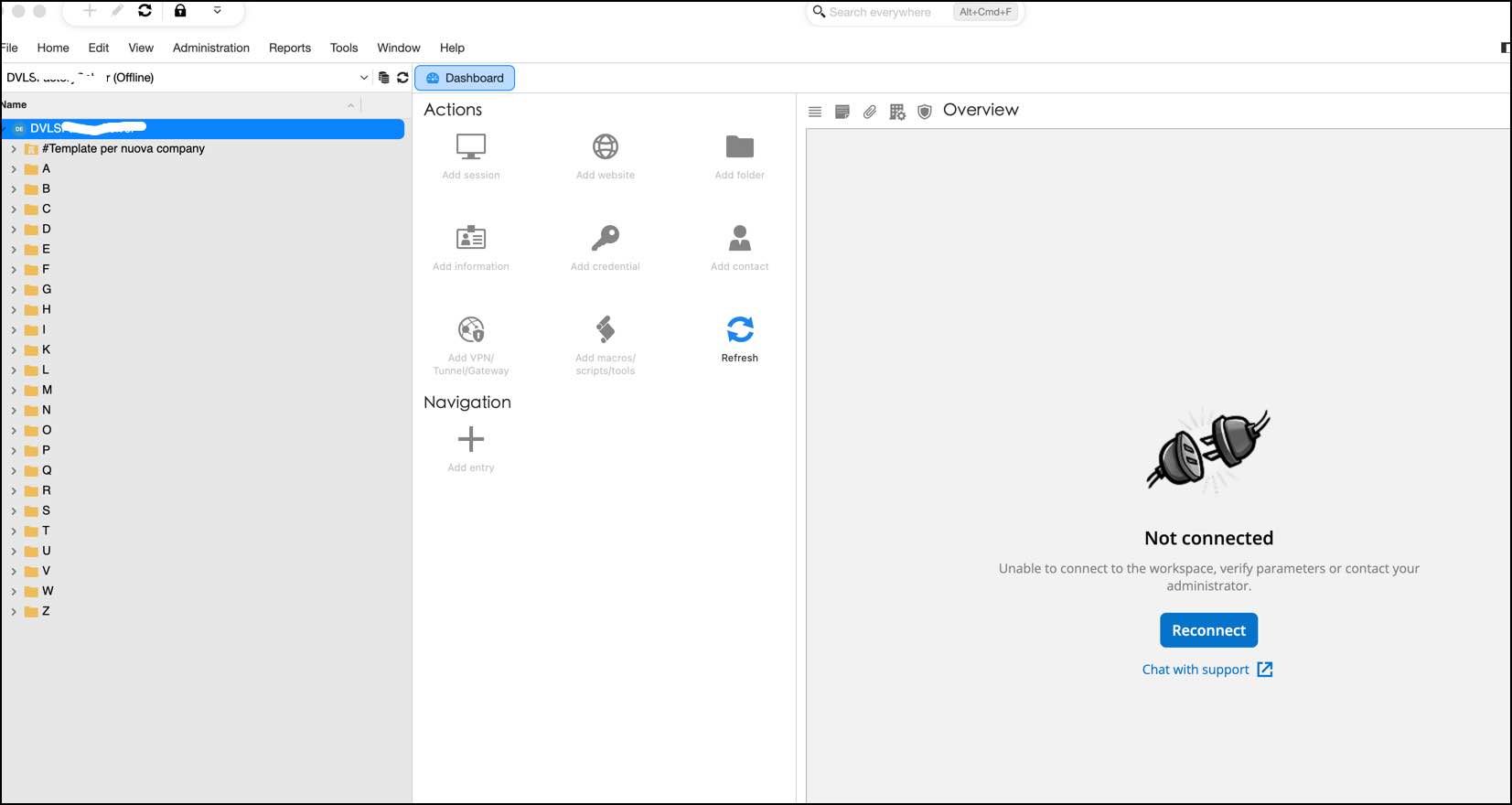Select the highlighted DVLS root entry

[x=203, y=129]
